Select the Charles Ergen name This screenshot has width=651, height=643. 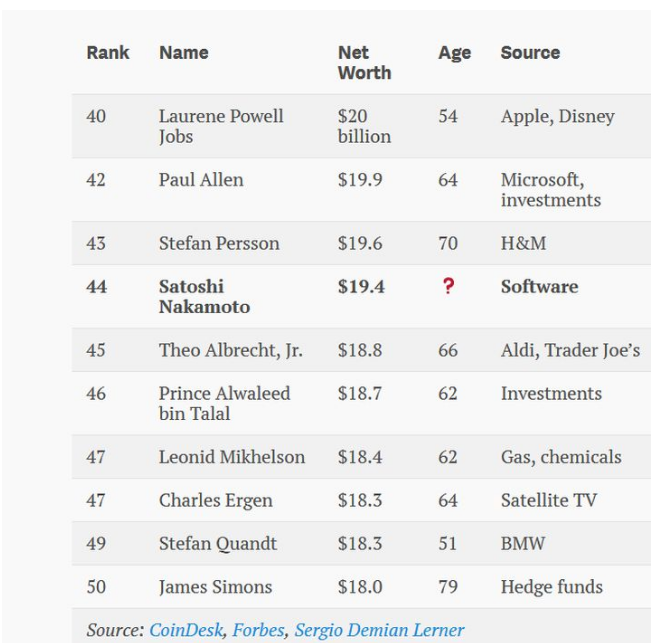coord(218,500)
